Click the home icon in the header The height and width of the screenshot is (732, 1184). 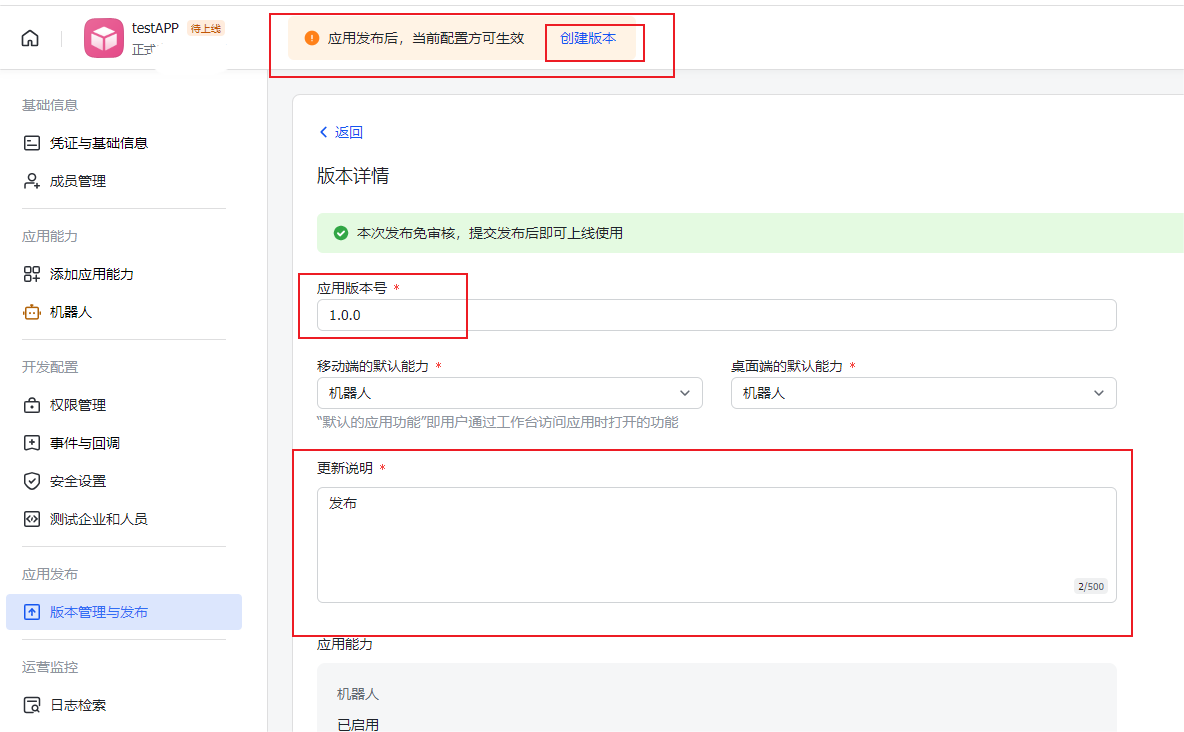[x=30, y=38]
